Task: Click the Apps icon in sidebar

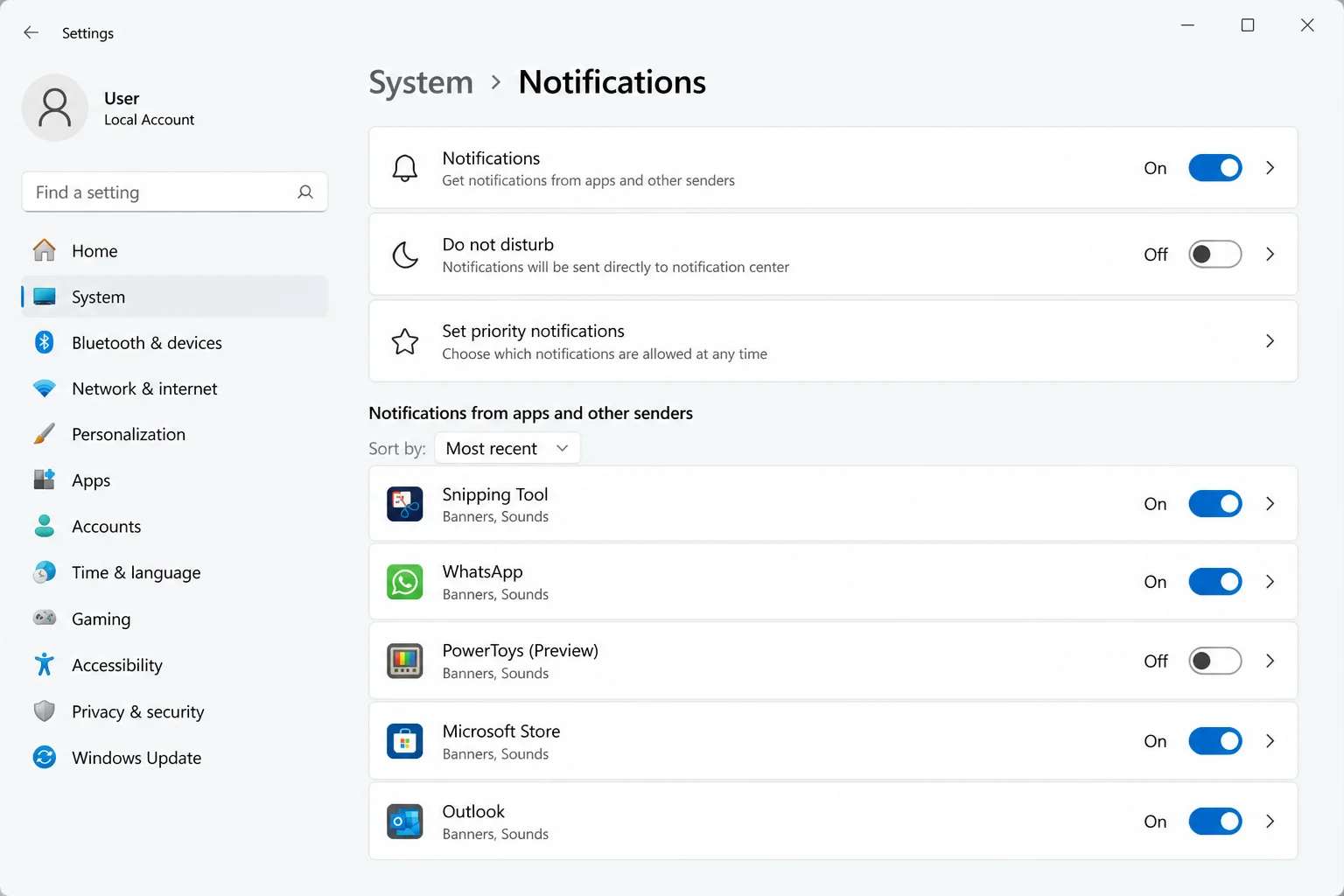Action: pyautogui.click(x=44, y=479)
